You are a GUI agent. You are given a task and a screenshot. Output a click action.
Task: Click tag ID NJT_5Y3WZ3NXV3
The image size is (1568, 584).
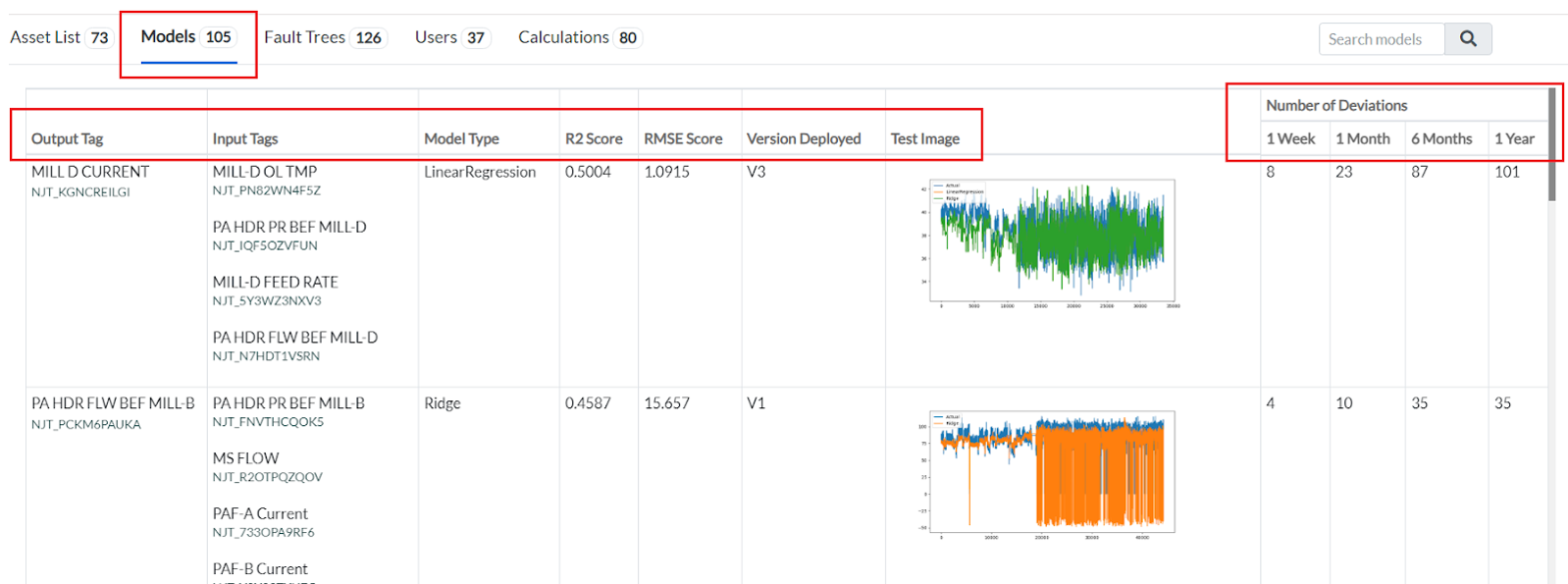tap(267, 300)
